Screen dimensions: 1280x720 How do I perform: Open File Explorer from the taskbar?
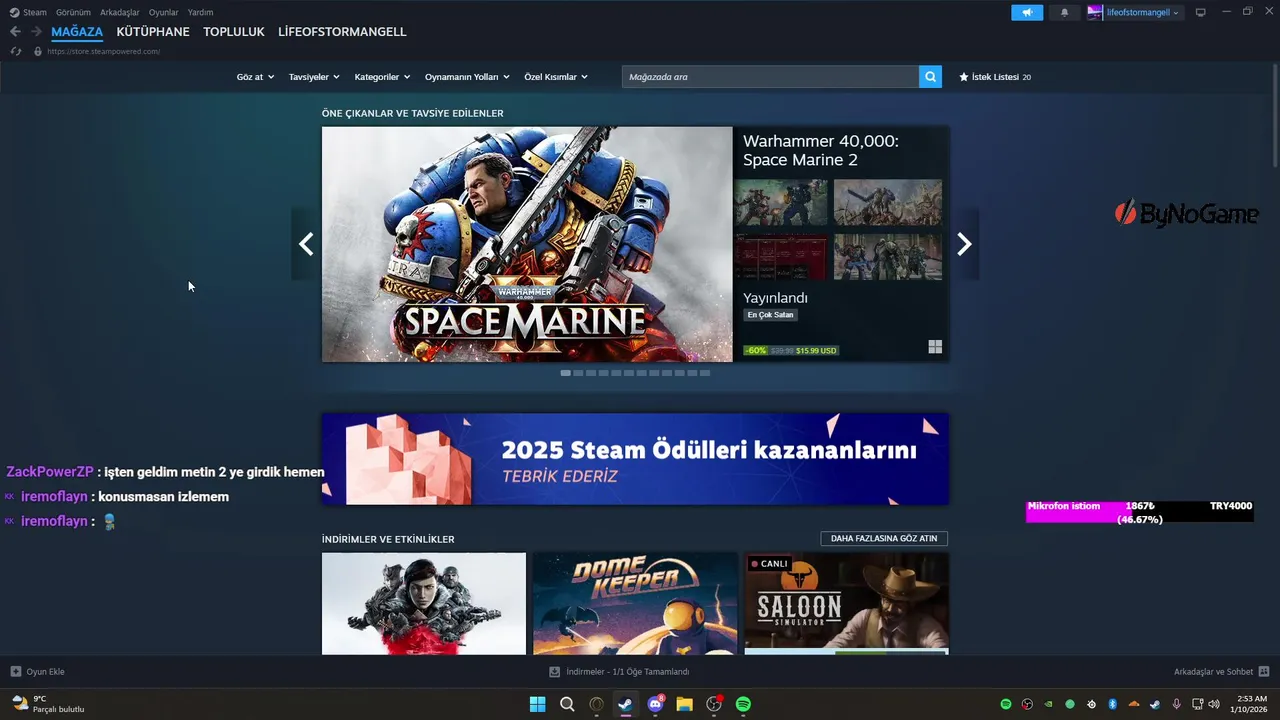point(685,704)
